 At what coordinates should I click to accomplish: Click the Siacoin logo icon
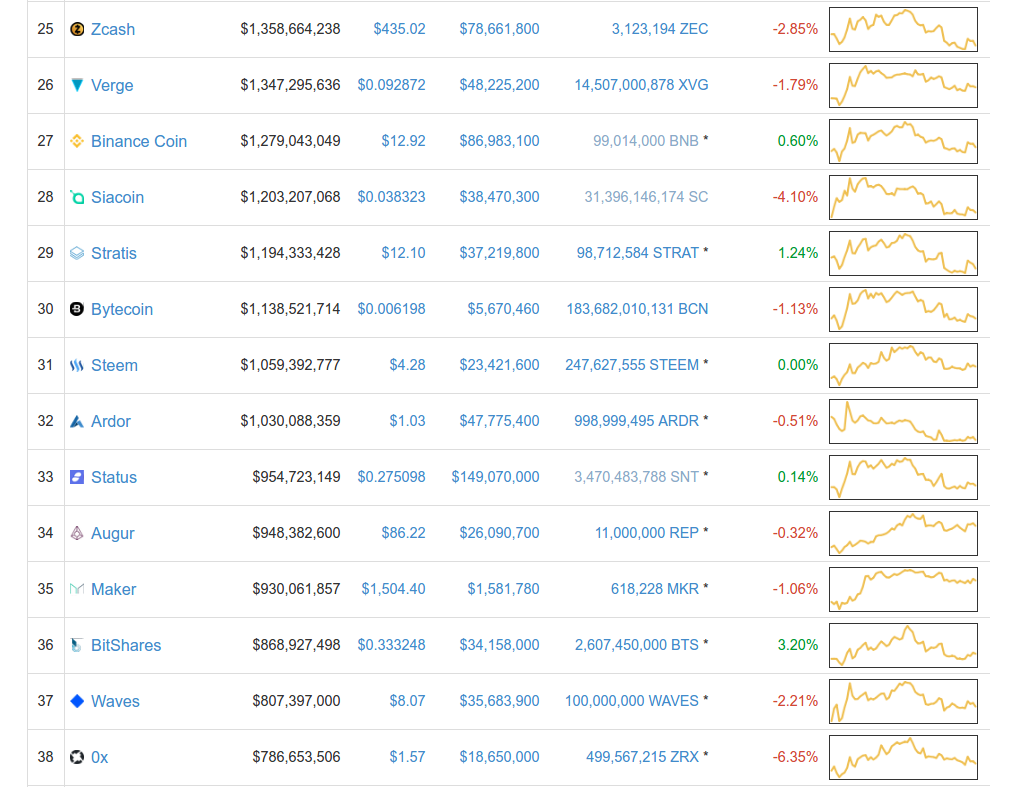coord(77,197)
